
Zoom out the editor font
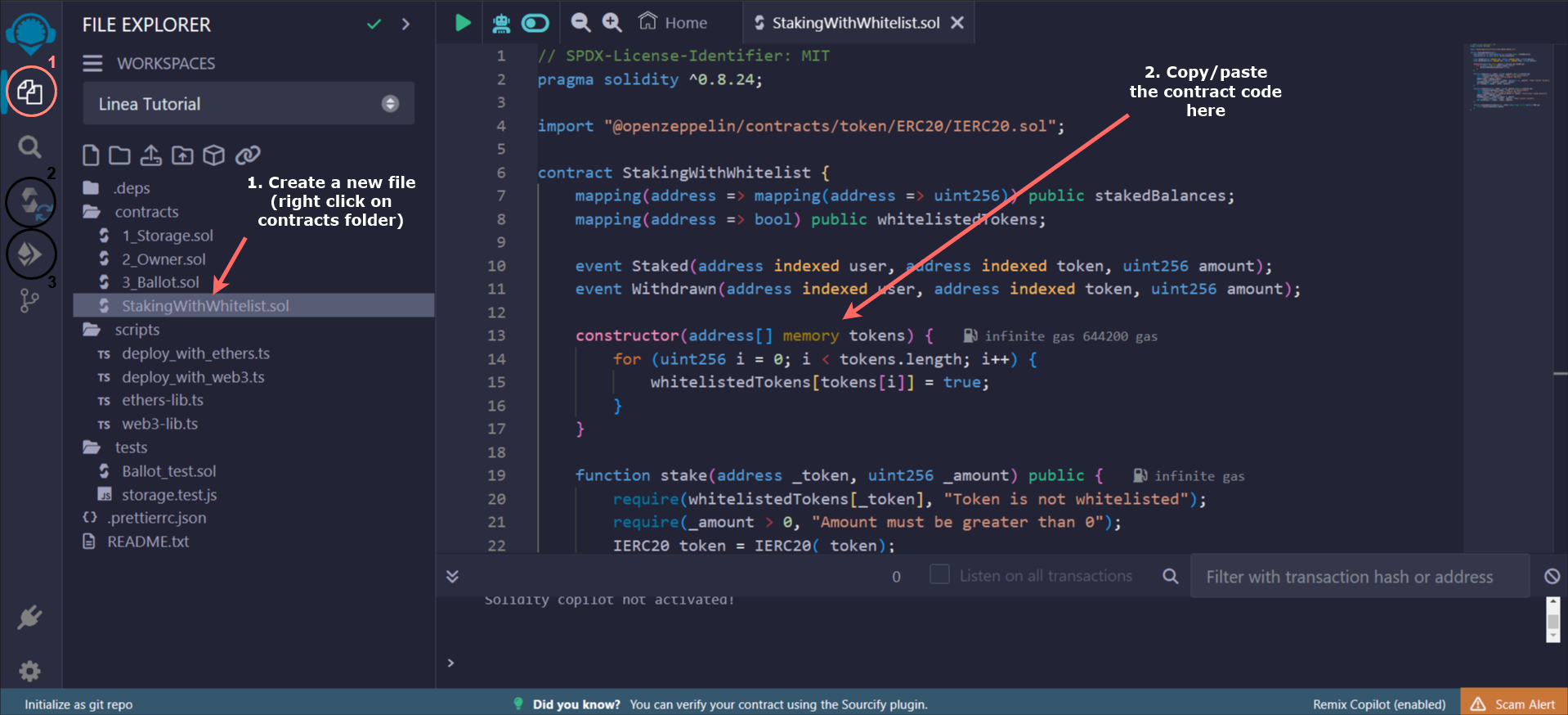[580, 23]
